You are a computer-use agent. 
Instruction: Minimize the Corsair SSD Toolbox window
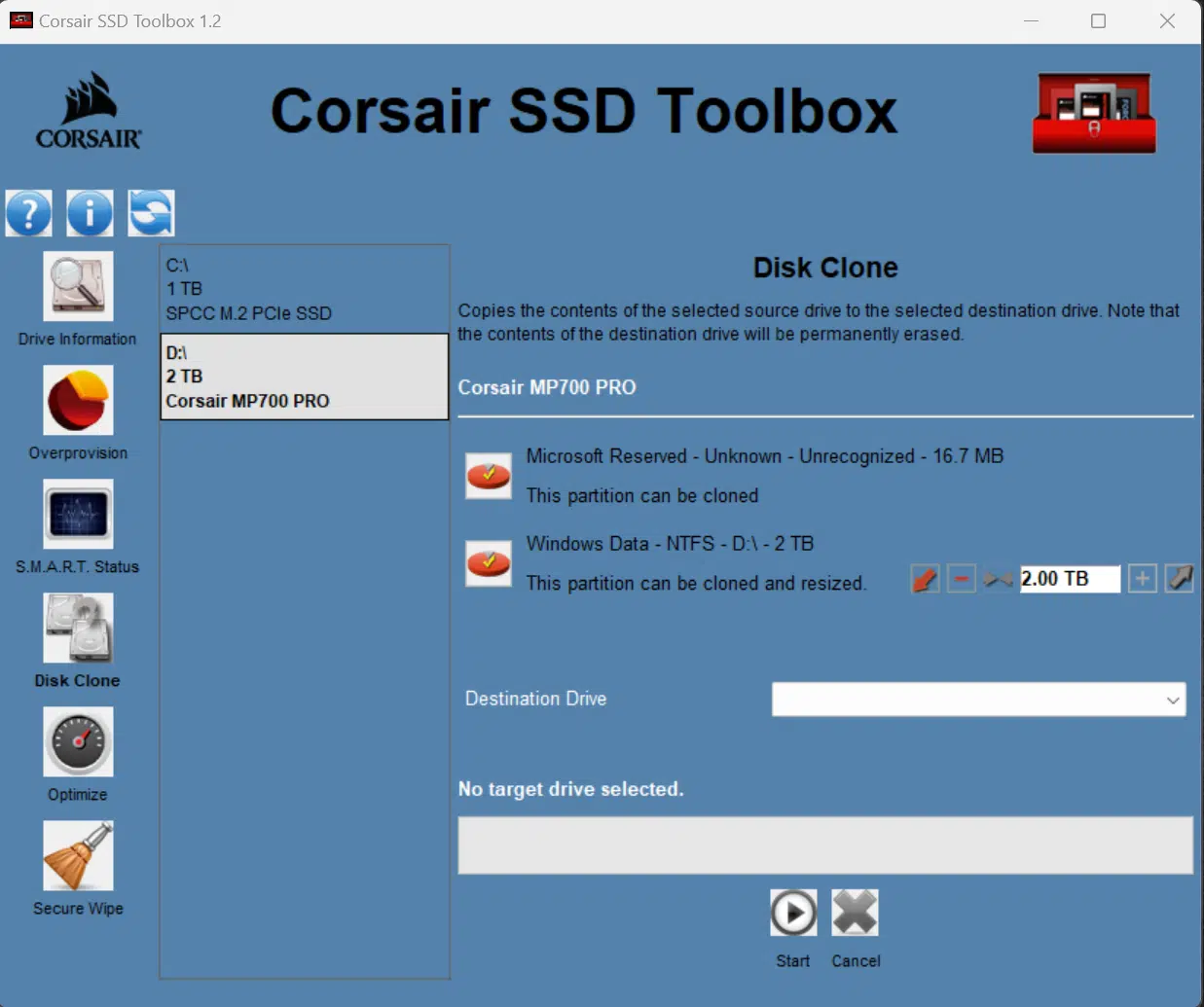tap(1032, 20)
